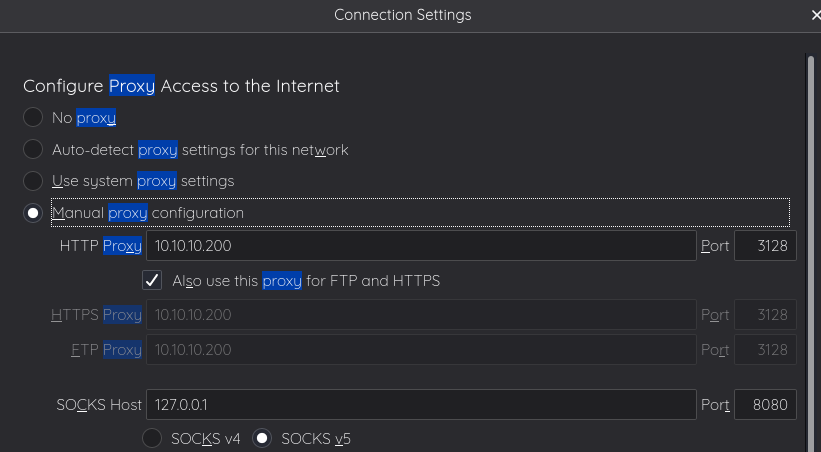Click the SOCKS Host label text
The width and height of the screenshot is (821, 452).
pos(99,405)
